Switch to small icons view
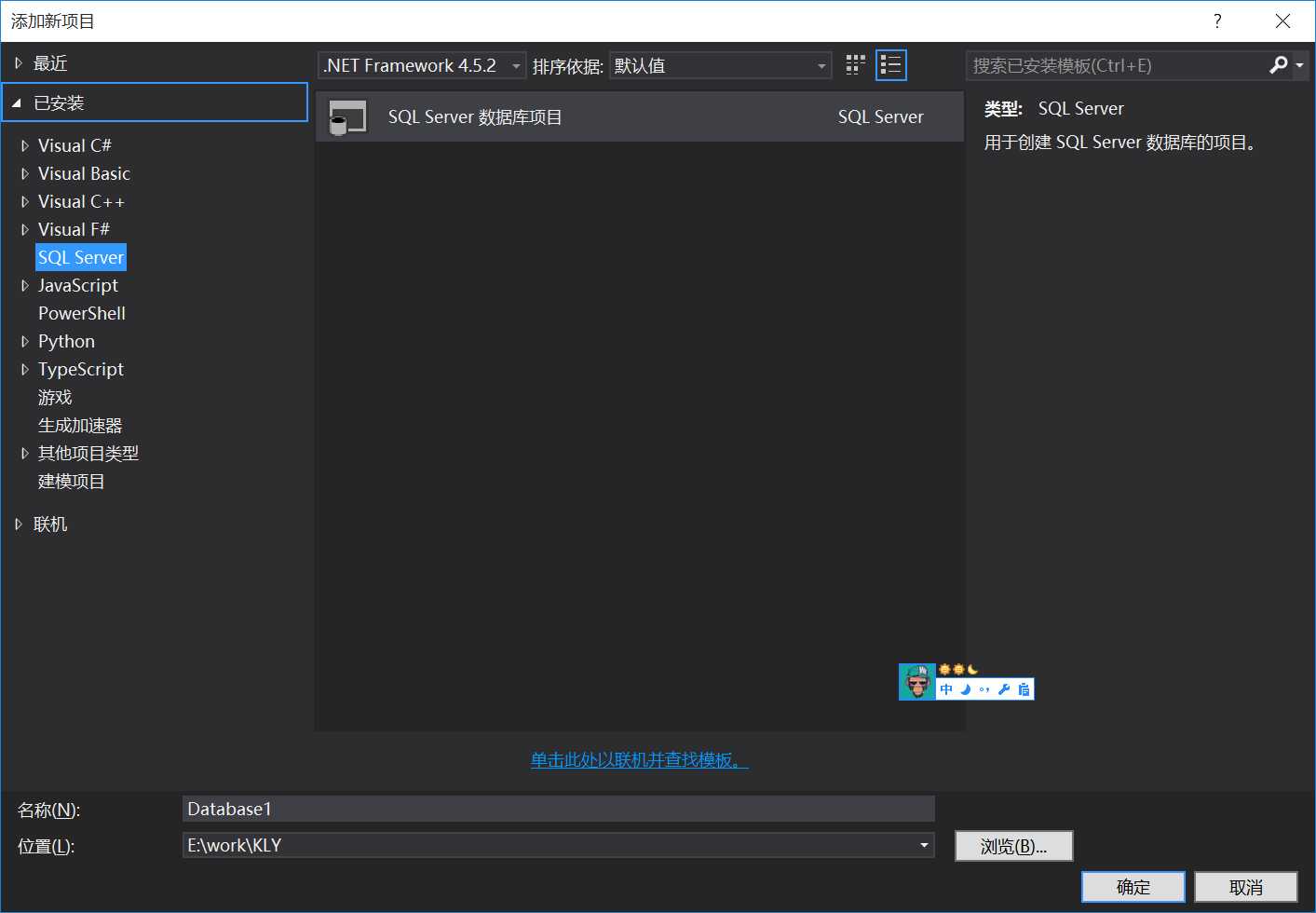Viewport: 1316px width, 913px height. tap(855, 65)
